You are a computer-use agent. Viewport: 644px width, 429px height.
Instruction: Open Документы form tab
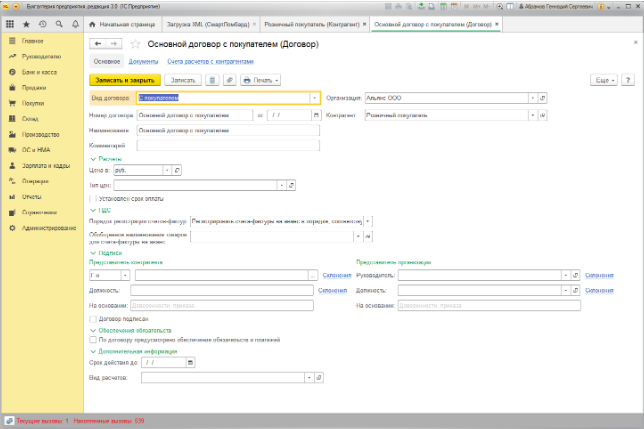tap(143, 62)
